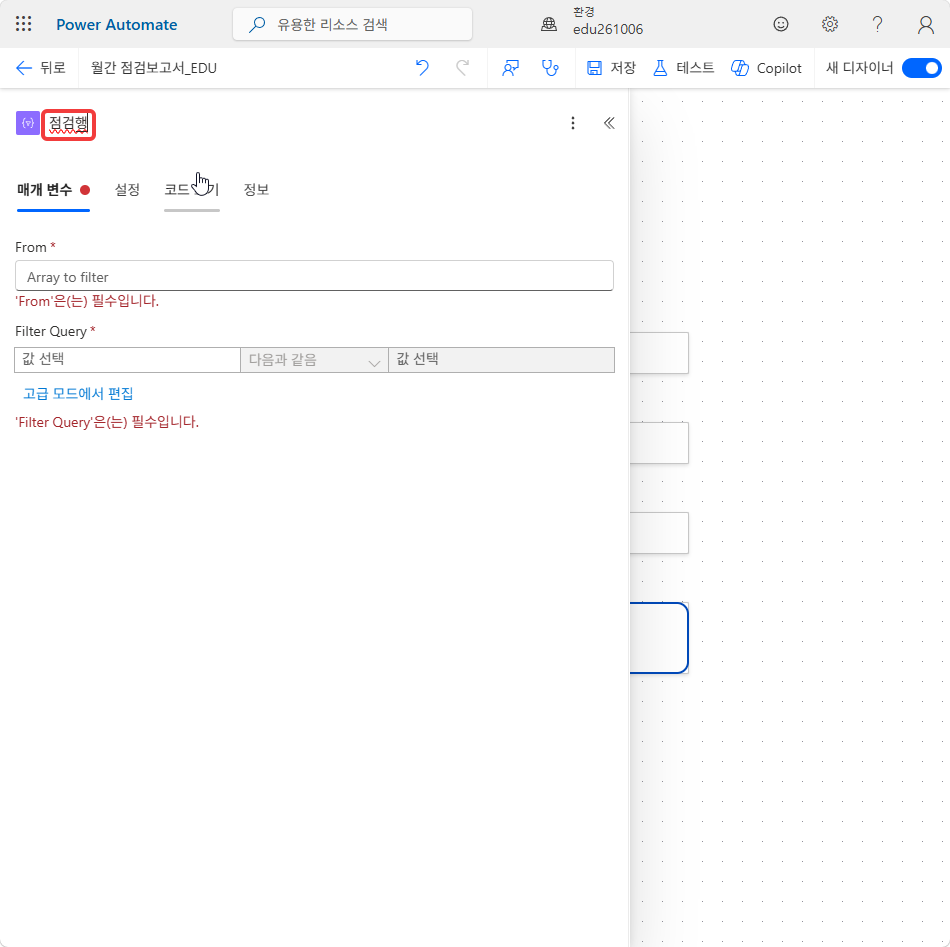Open the comments feedback icon
This screenshot has height=947, width=950.
510,68
